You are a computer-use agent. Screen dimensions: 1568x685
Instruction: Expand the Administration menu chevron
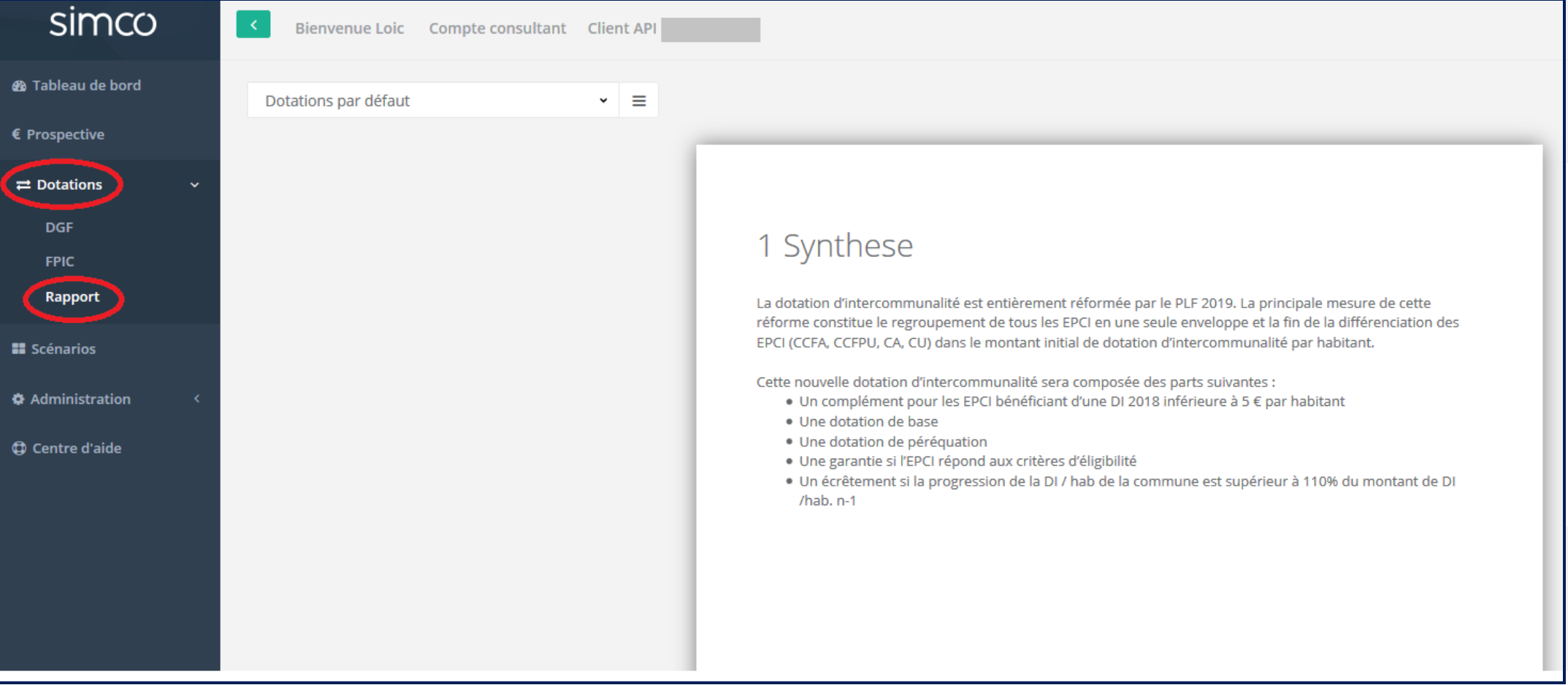point(196,399)
